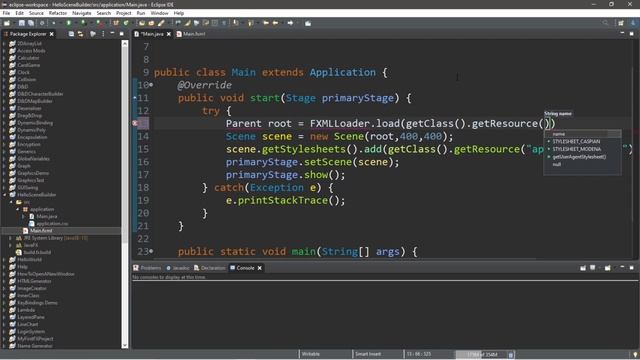Expand the Main.java tree node
This screenshot has width=640, height=360.
[24, 216]
